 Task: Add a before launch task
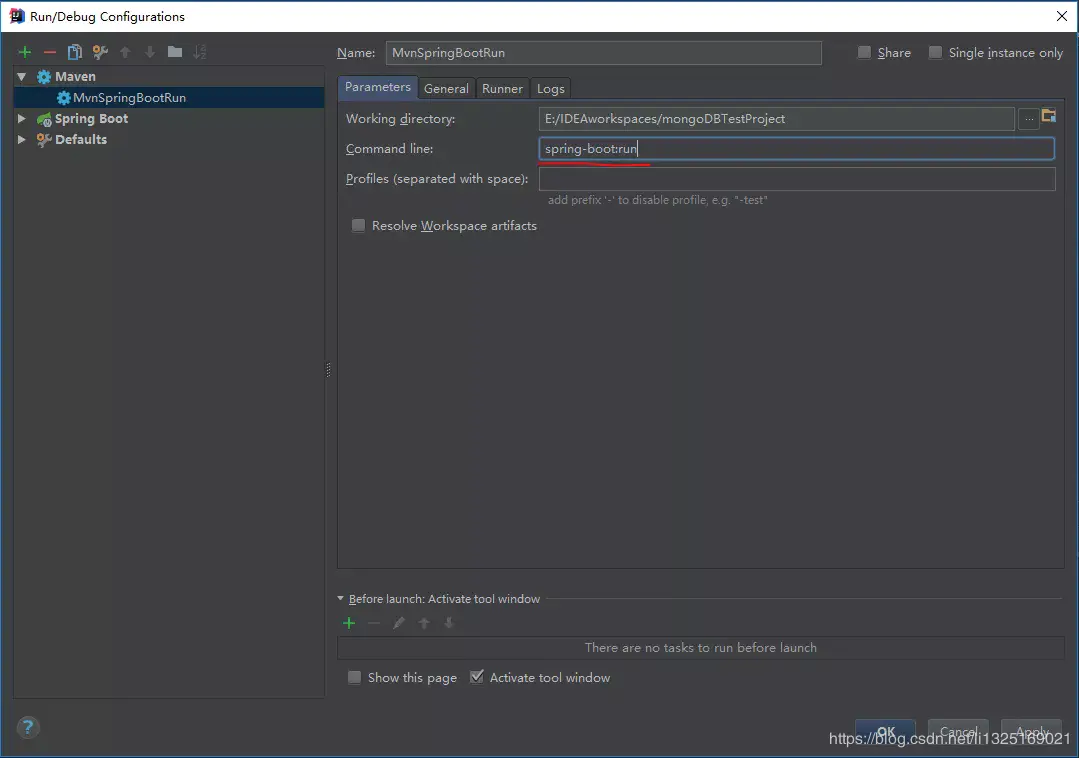click(350, 623)
